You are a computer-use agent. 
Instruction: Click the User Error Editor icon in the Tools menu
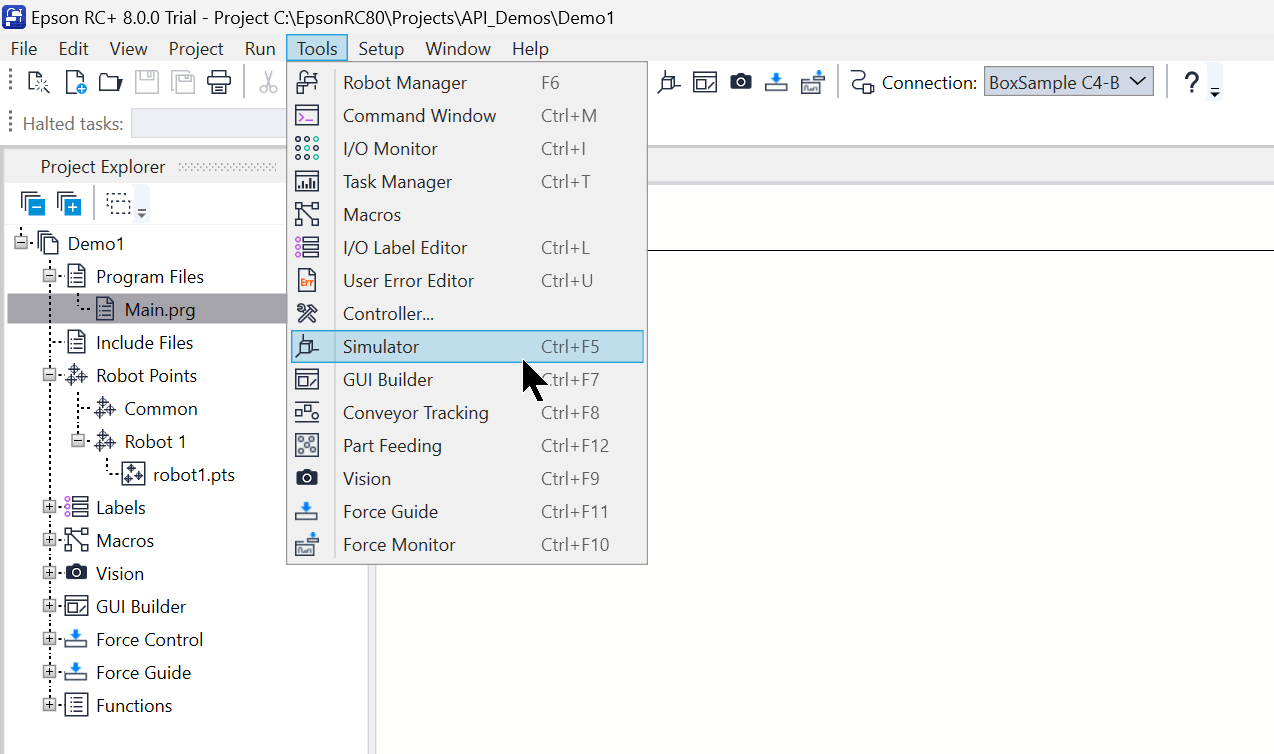click(x=308, y=281)
